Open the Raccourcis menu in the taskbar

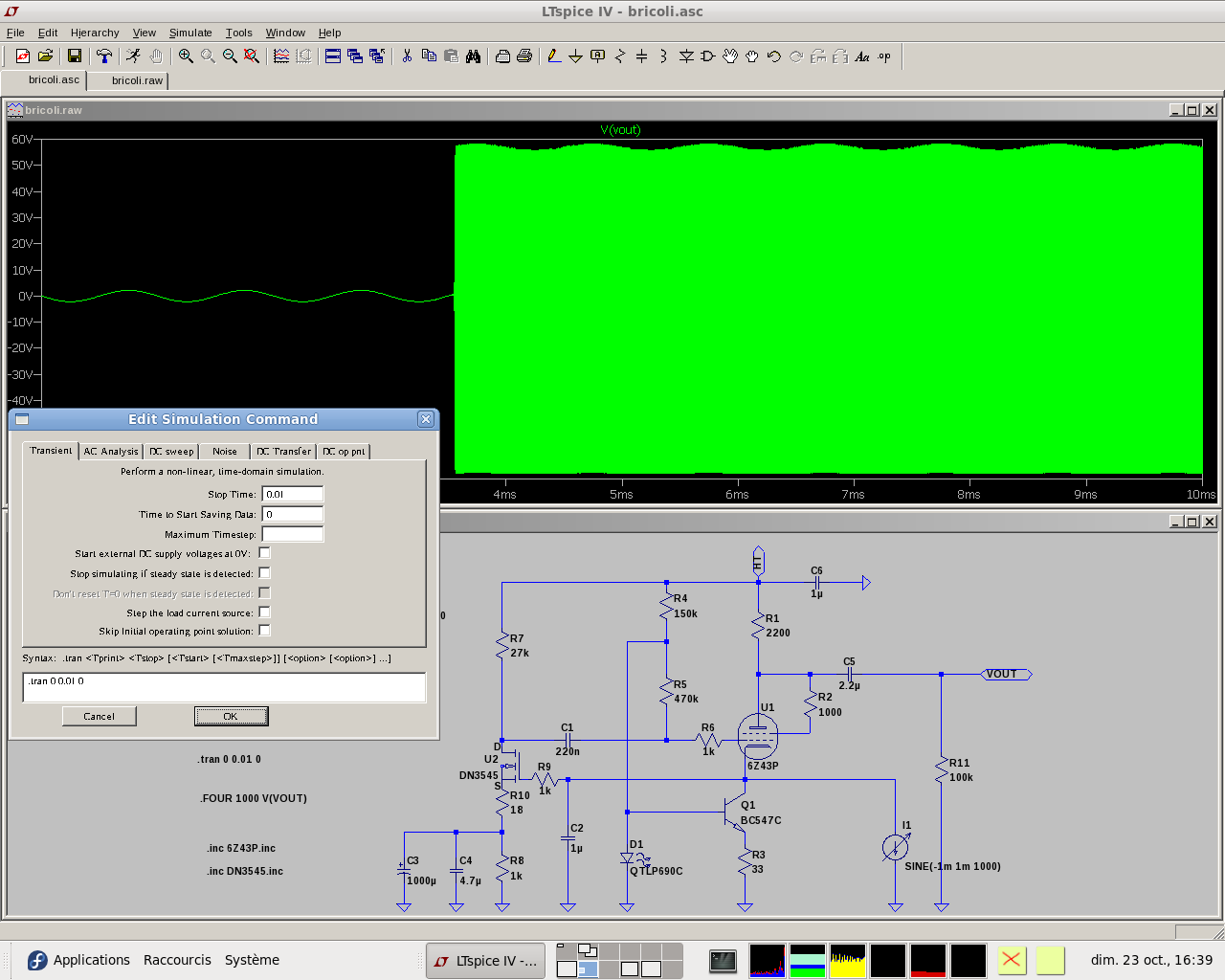pyautogui.click(x=177, y=960)
